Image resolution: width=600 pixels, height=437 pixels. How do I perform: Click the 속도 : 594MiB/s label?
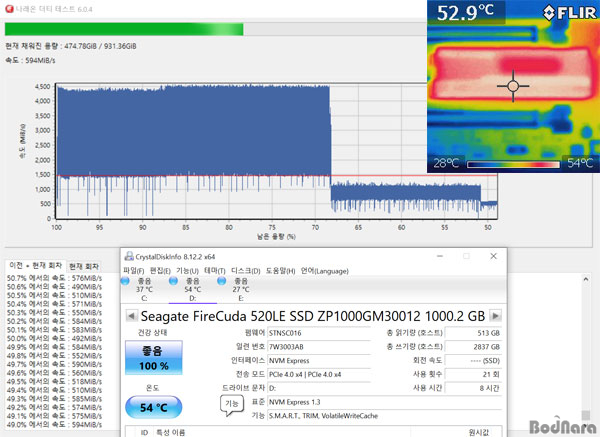[30, 60]
